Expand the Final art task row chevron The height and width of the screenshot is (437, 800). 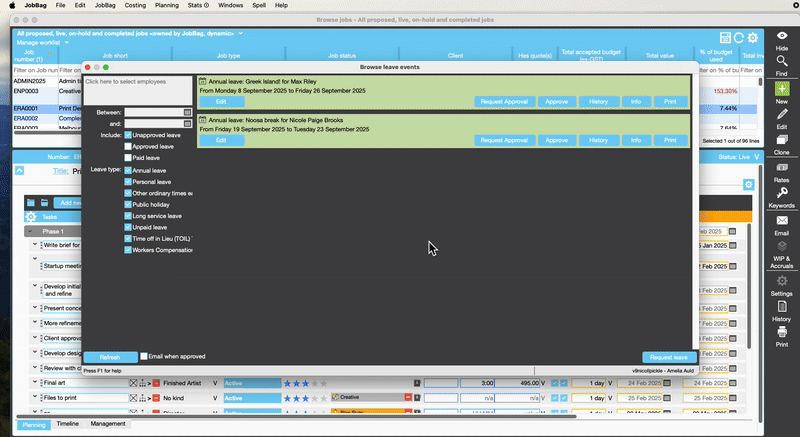35,382
